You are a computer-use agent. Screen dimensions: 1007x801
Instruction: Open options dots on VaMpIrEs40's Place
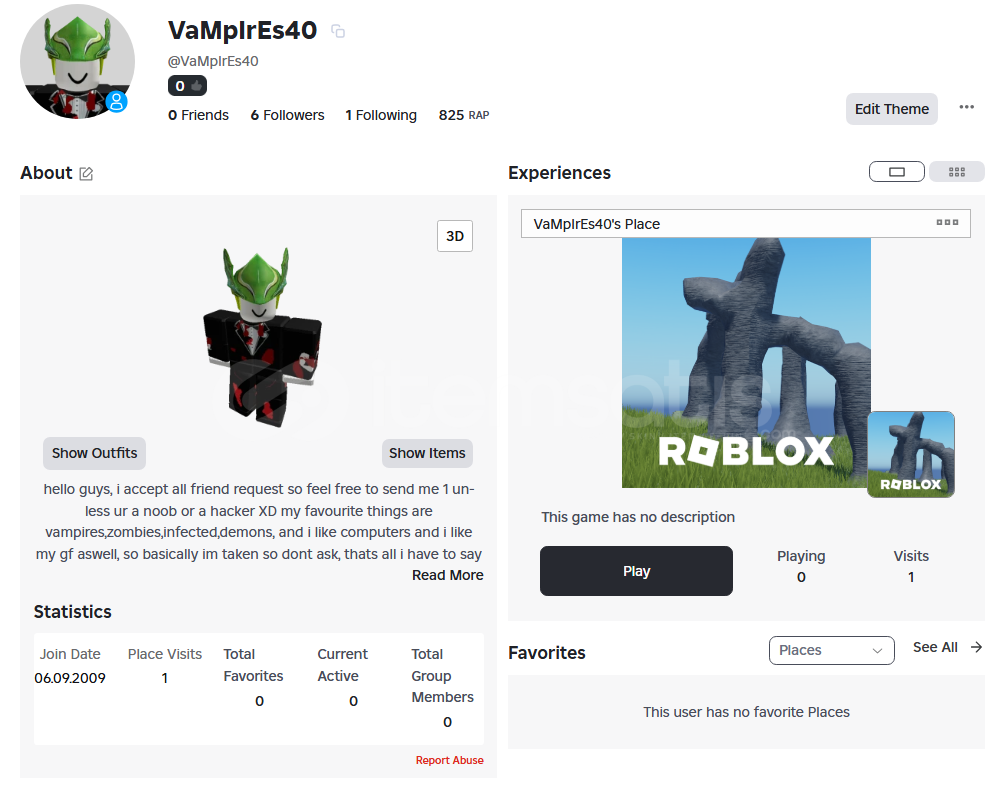click(x=947, y=222)
